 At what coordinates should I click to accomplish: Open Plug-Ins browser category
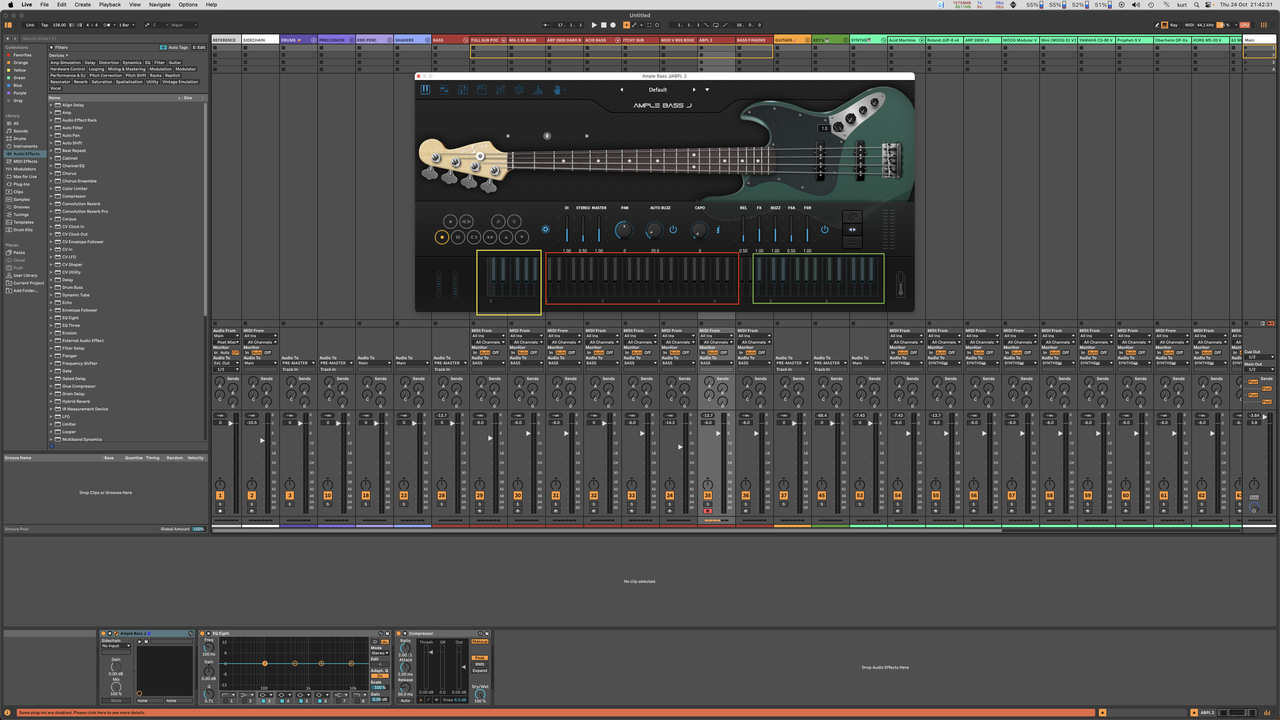click(22, 184)
